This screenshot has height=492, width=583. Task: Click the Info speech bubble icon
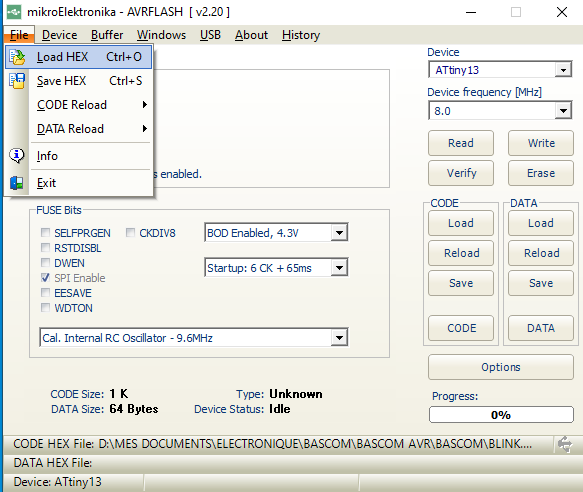pos(17,155)
